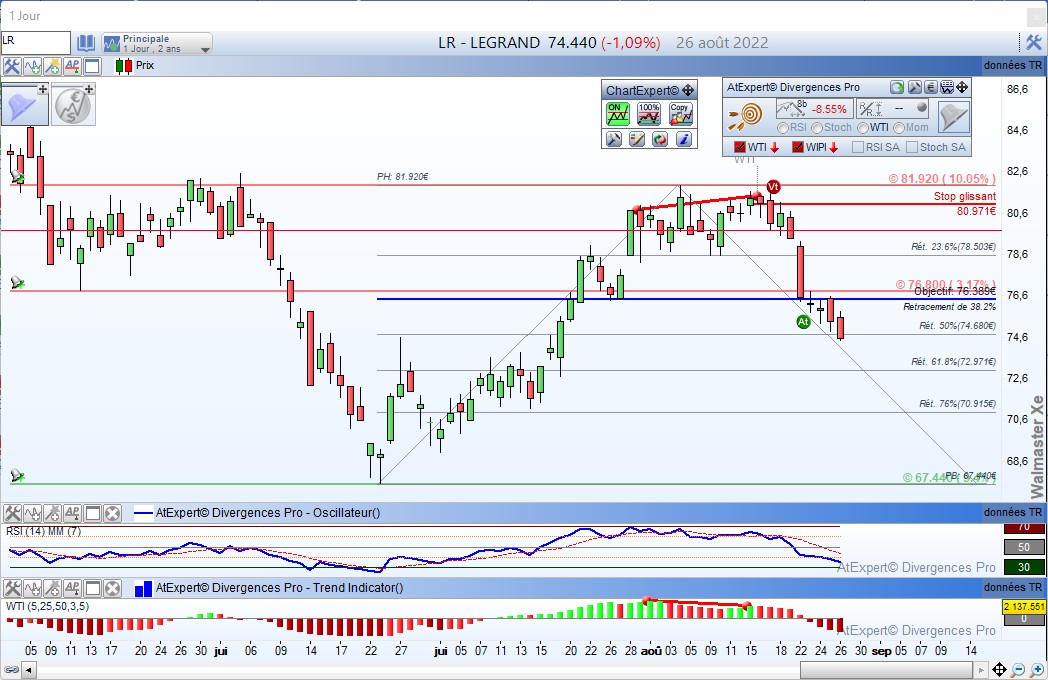This screenshot has height=680, width=1048.
Task: Click the ChartExpert Copy icon
Action: (681, 114)
